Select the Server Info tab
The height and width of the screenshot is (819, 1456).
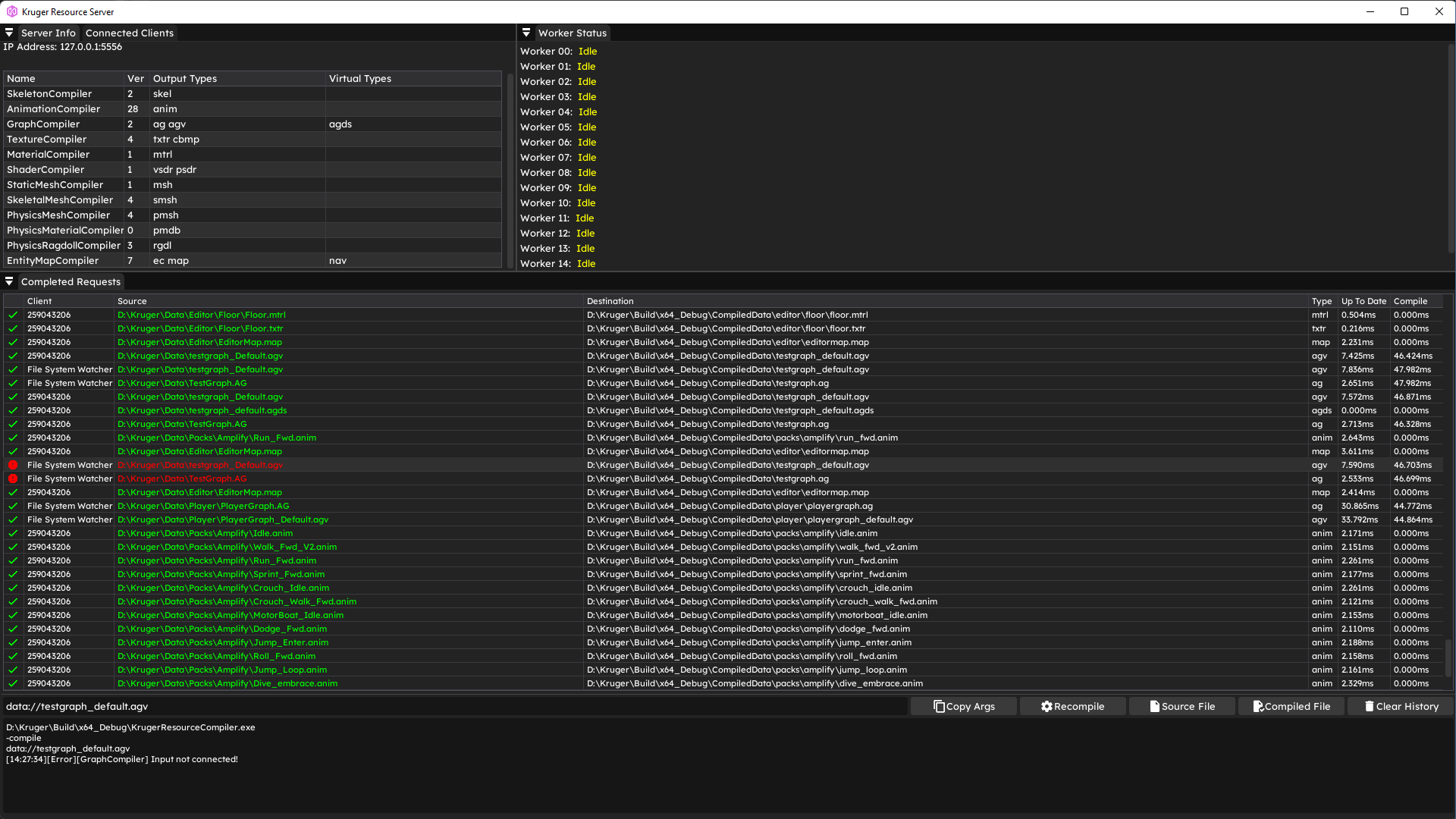(49, 33)
